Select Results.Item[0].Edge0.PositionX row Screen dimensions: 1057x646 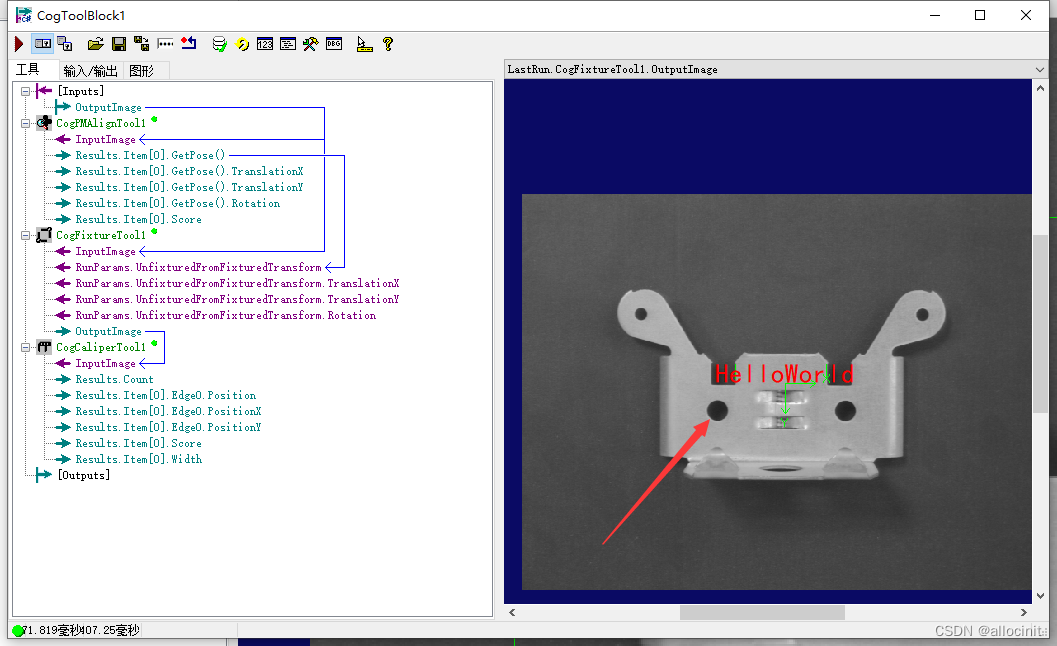(x=169, y=411)
